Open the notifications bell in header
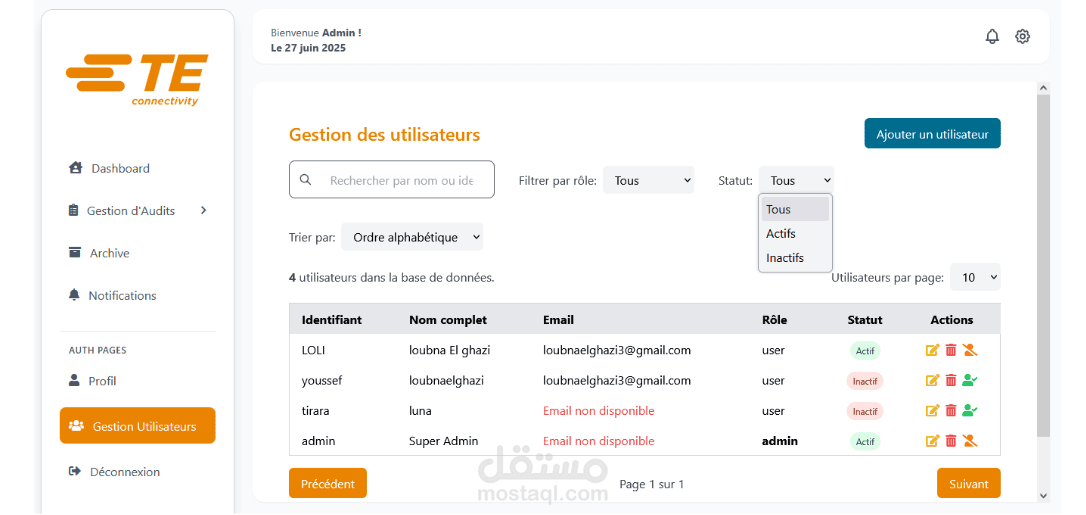 (992, 37)
